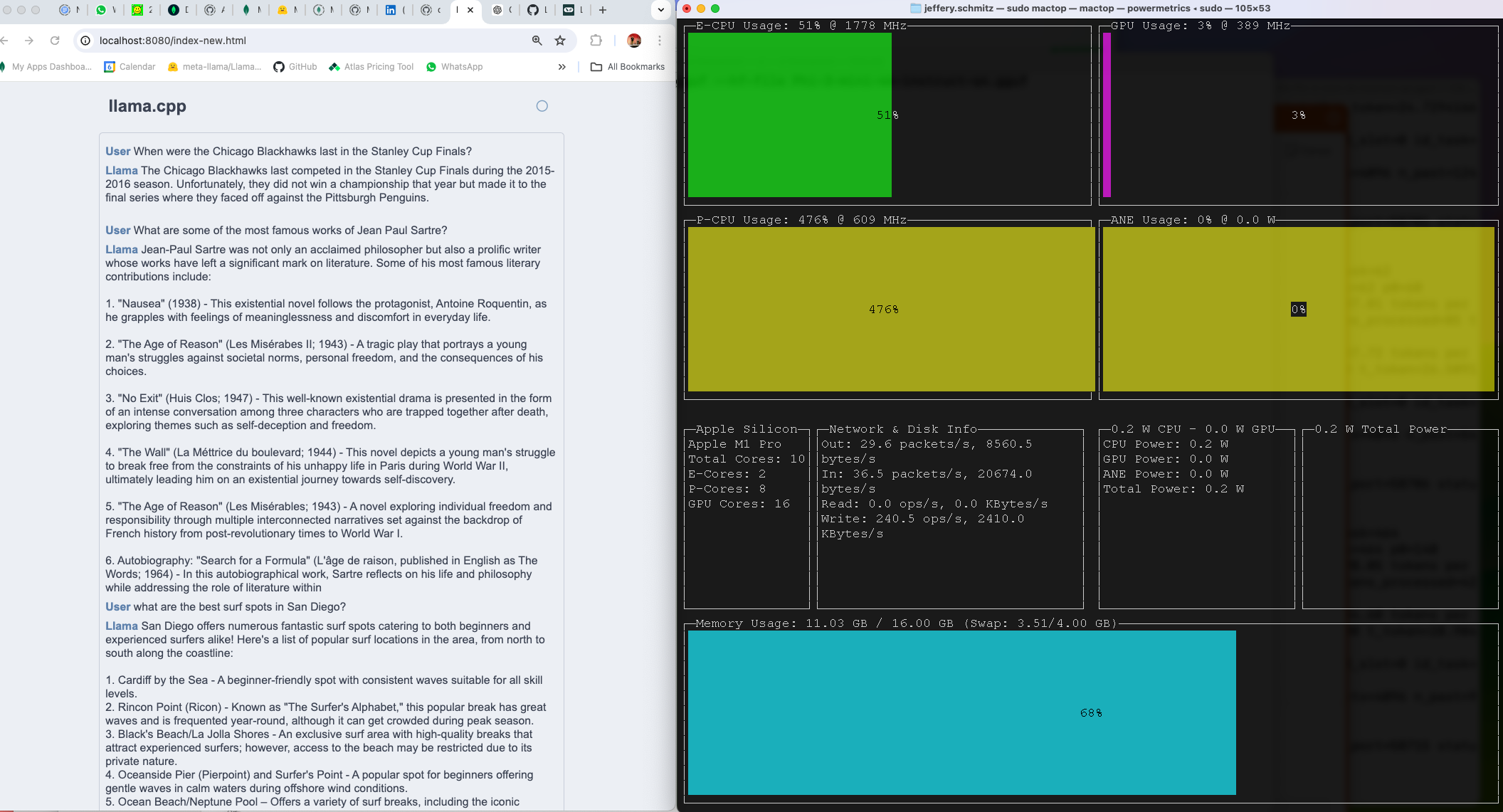Screen dimensions: 1503x812
Task: Click the ANE Usage 0% label box
Action: coord(1299,309)
